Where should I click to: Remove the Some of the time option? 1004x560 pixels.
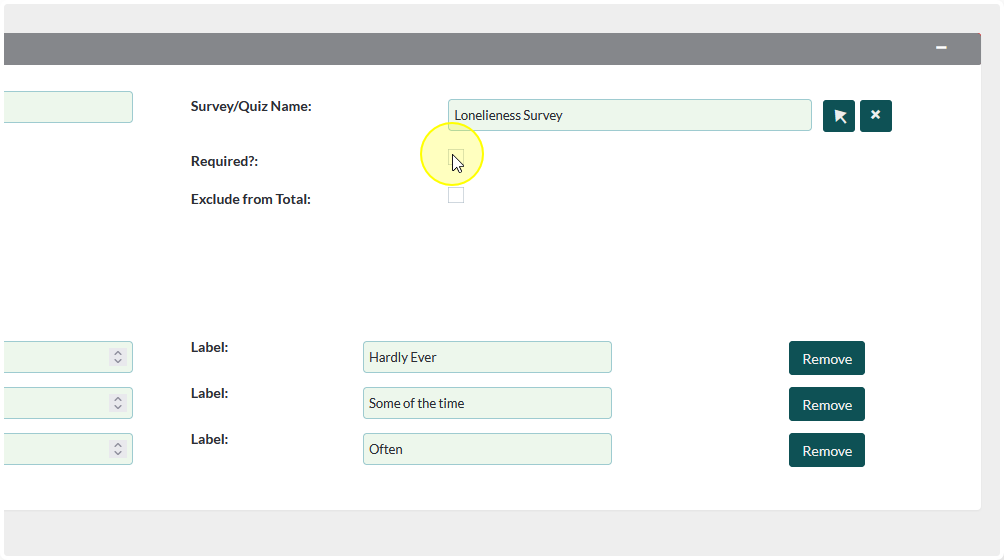click(826, 404)
